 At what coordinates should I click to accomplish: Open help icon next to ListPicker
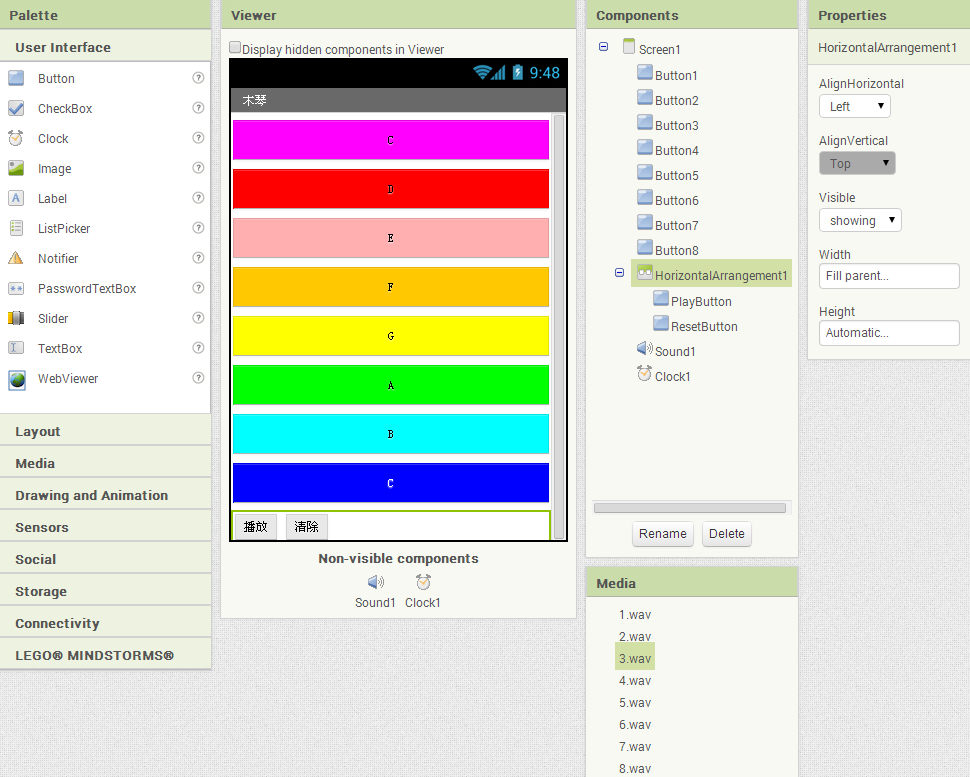pos(198,228)
